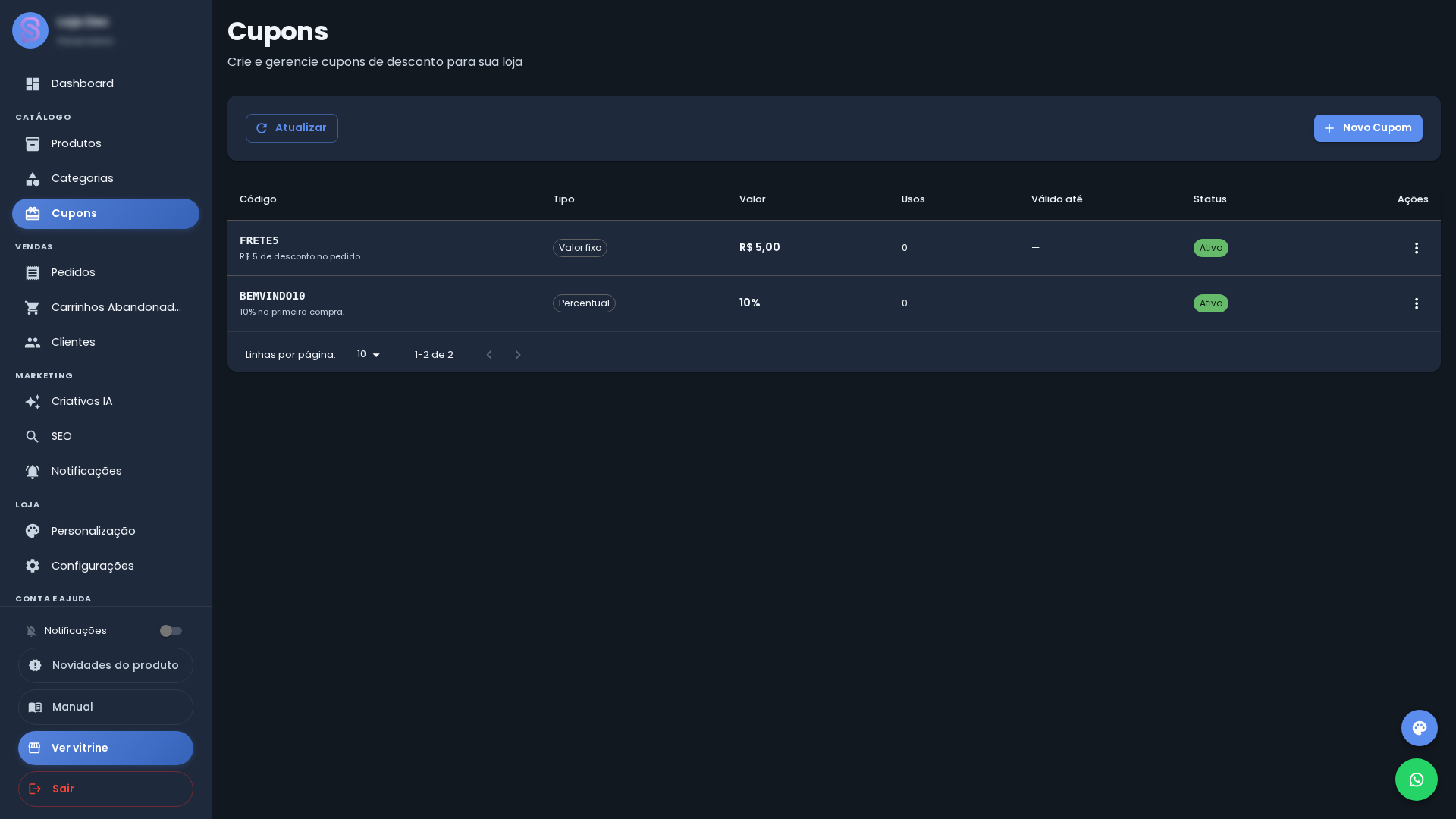Image resolution: width=1456 pixels, height=819 pixels.
Task: Open the SEO settings page
Action: point(105,437)
